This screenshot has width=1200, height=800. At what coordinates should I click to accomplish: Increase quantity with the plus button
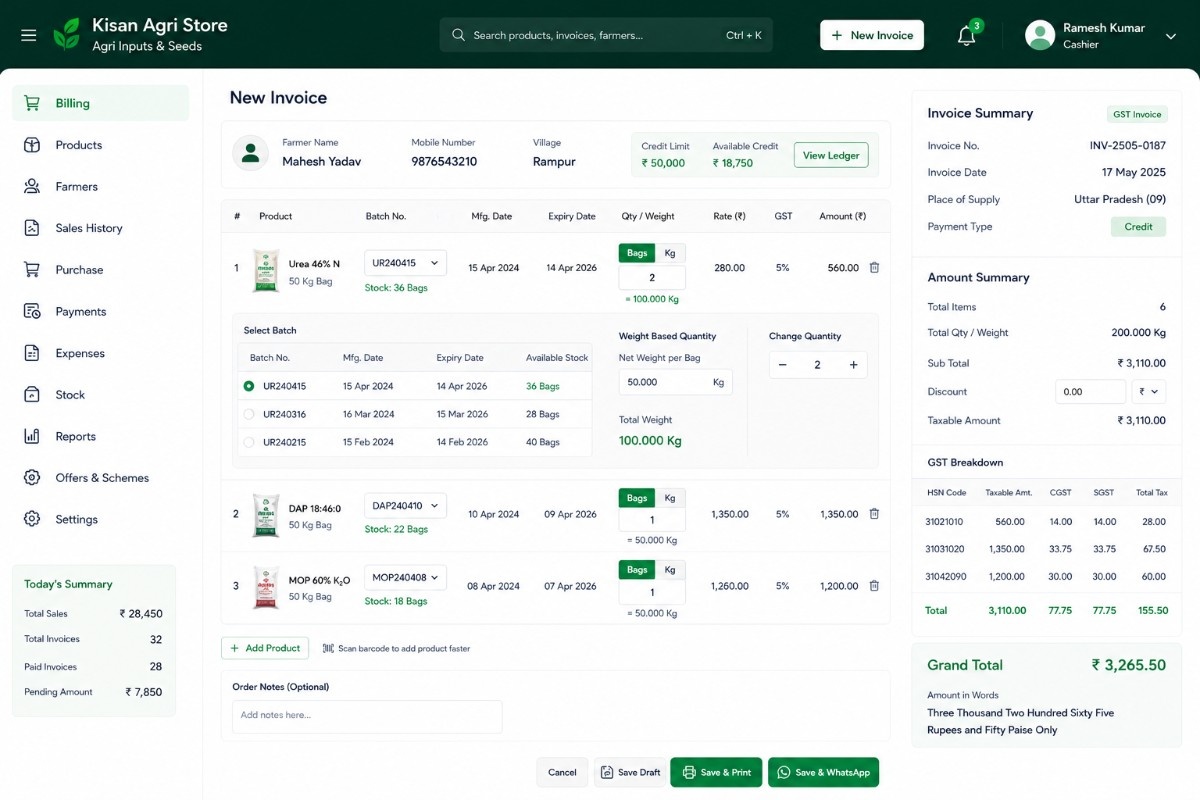(x=853, y=365)
